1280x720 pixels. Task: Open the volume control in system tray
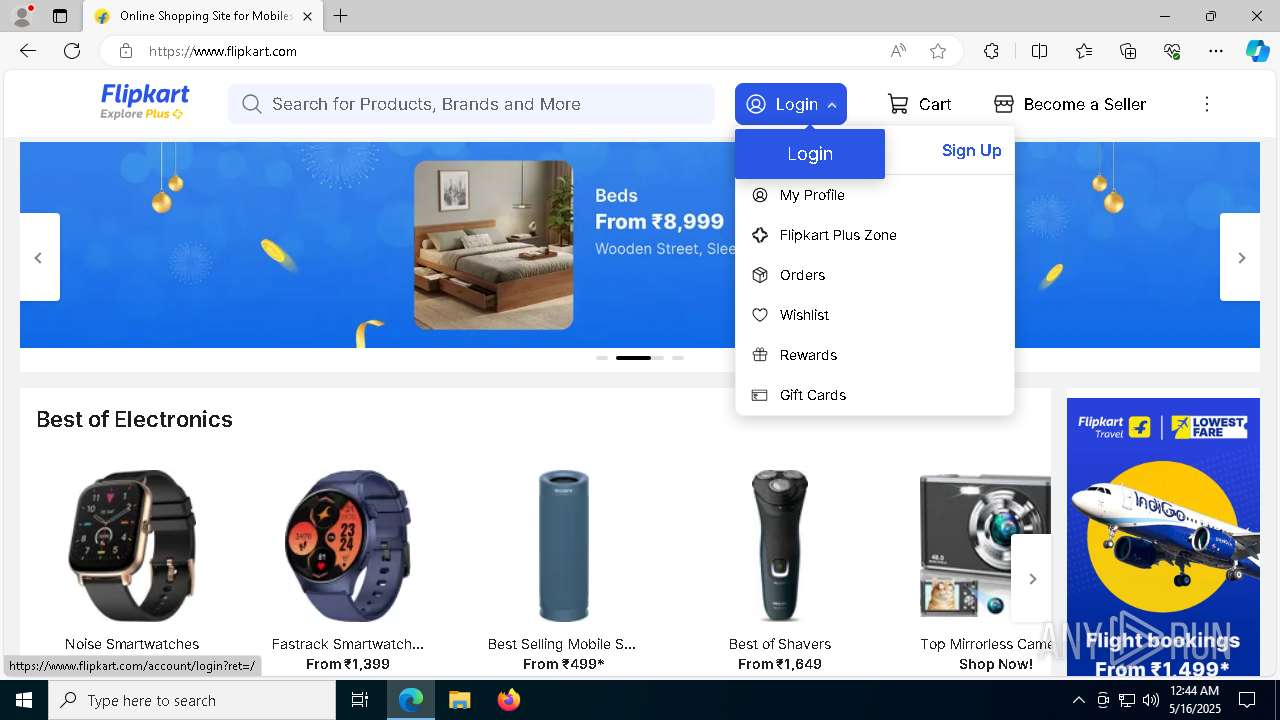[x=1151, y=700]
